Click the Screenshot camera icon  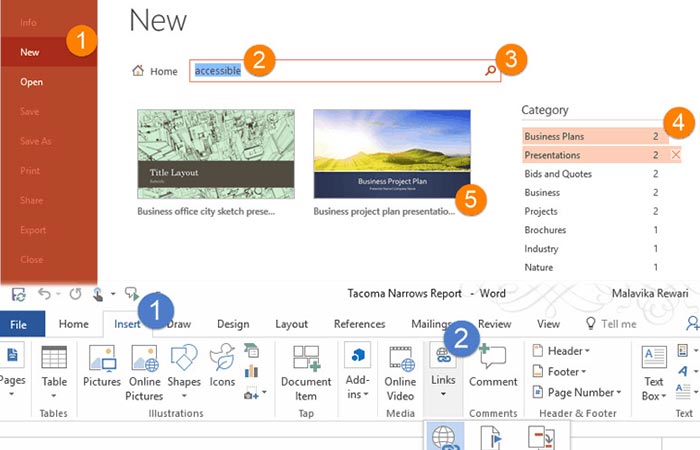251,394
